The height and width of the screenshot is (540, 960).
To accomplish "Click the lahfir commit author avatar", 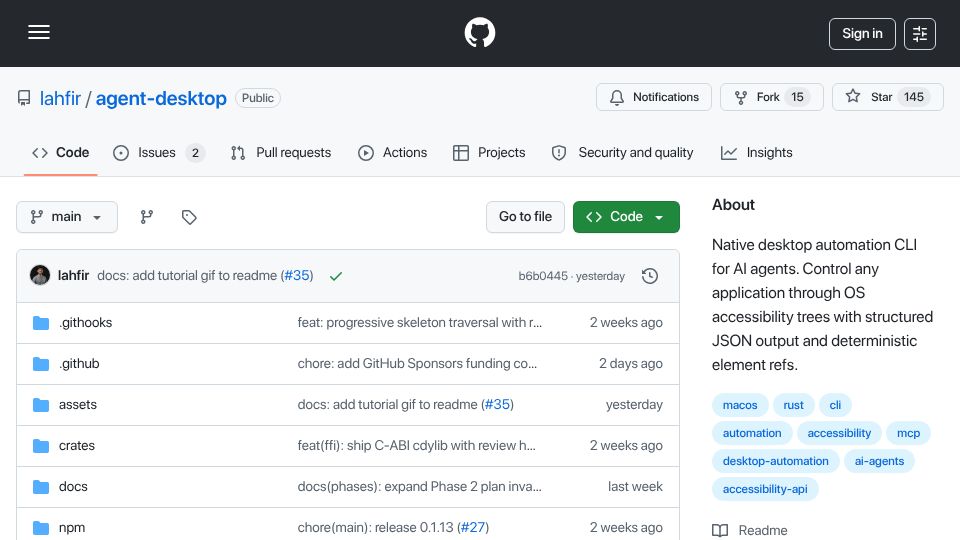I will click(x=40, y=276).
